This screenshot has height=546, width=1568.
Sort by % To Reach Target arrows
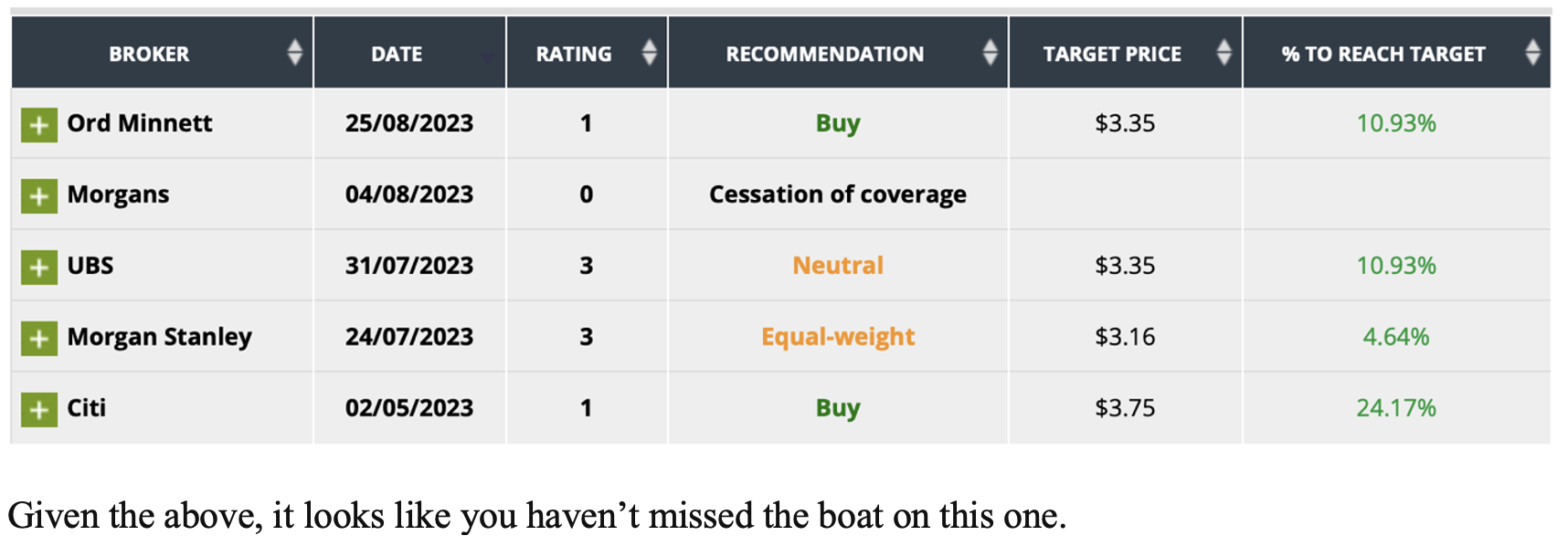(1532, 53)
